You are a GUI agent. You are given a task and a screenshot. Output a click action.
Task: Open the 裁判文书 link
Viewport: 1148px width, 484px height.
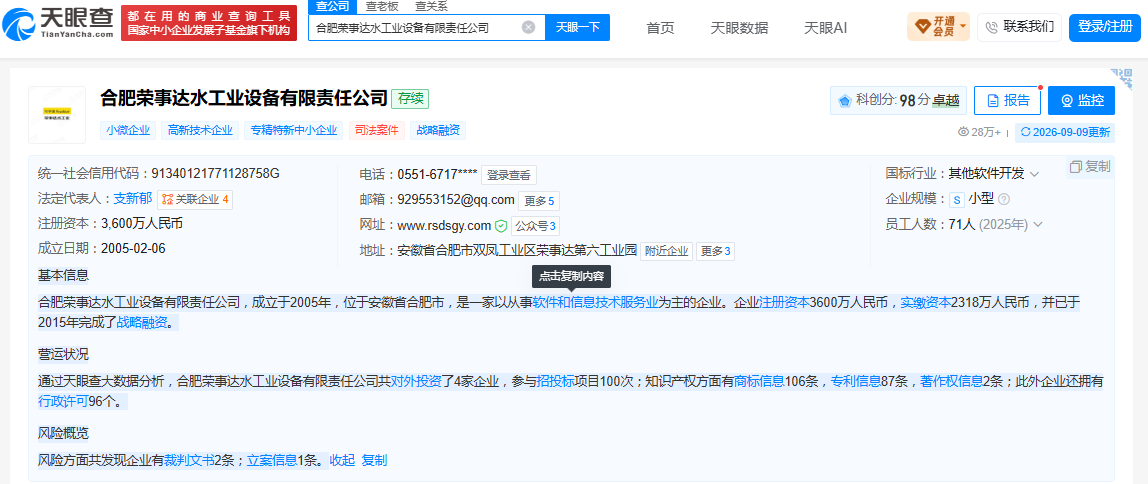pyautogui.click(x=189, y=461)
